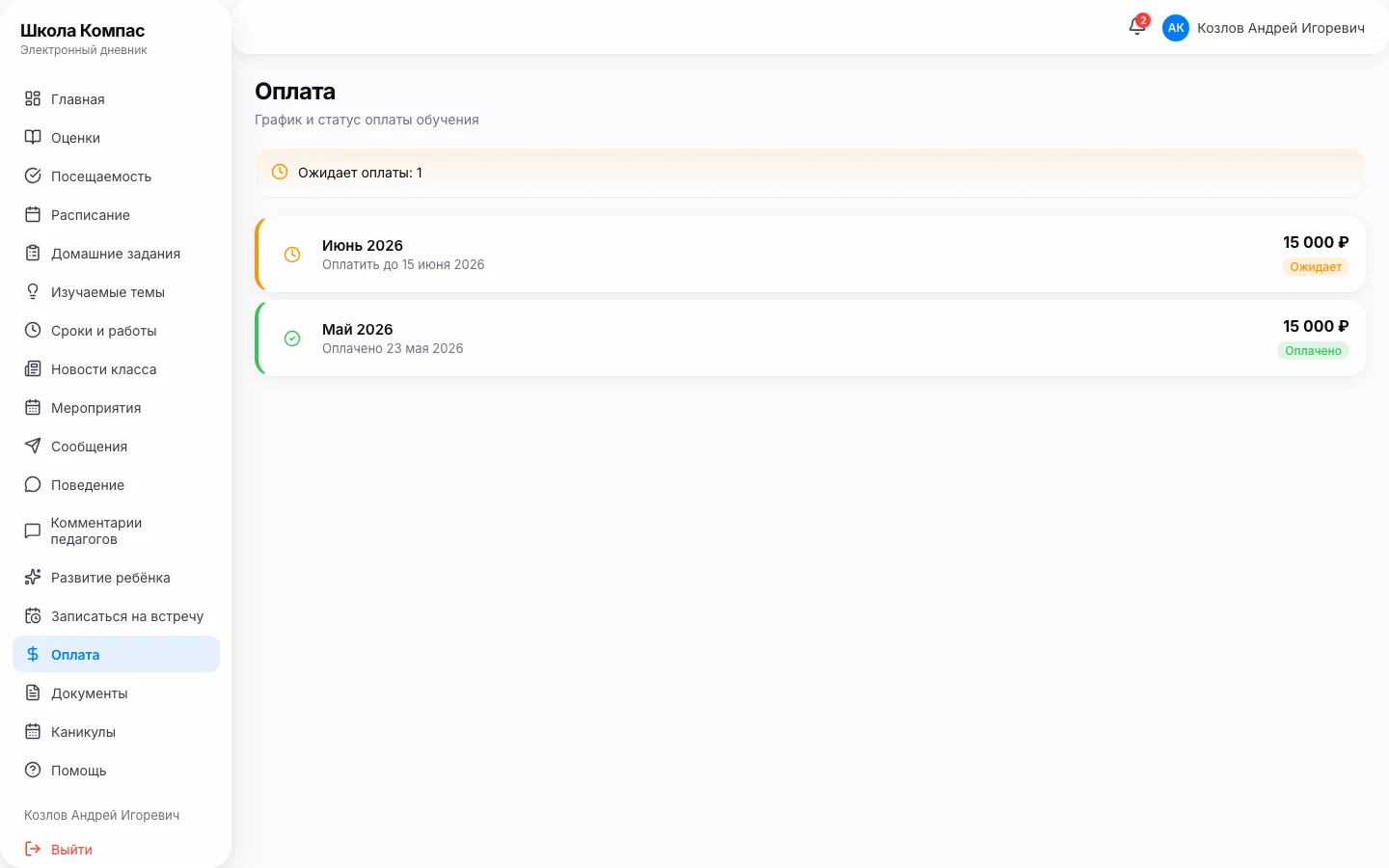1389x868 pixels.
Task: Open Сообщения from the sidebar
Action: (116, 446)
